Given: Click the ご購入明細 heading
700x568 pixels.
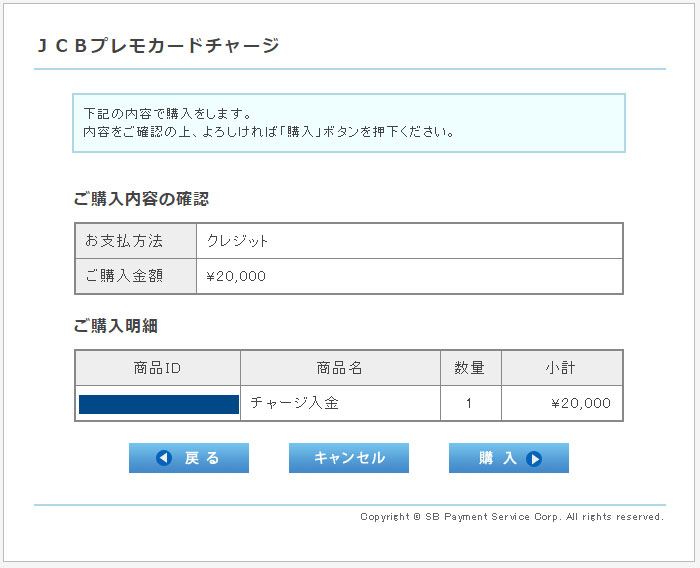Looking at the screenshot, I should (116, 326).
